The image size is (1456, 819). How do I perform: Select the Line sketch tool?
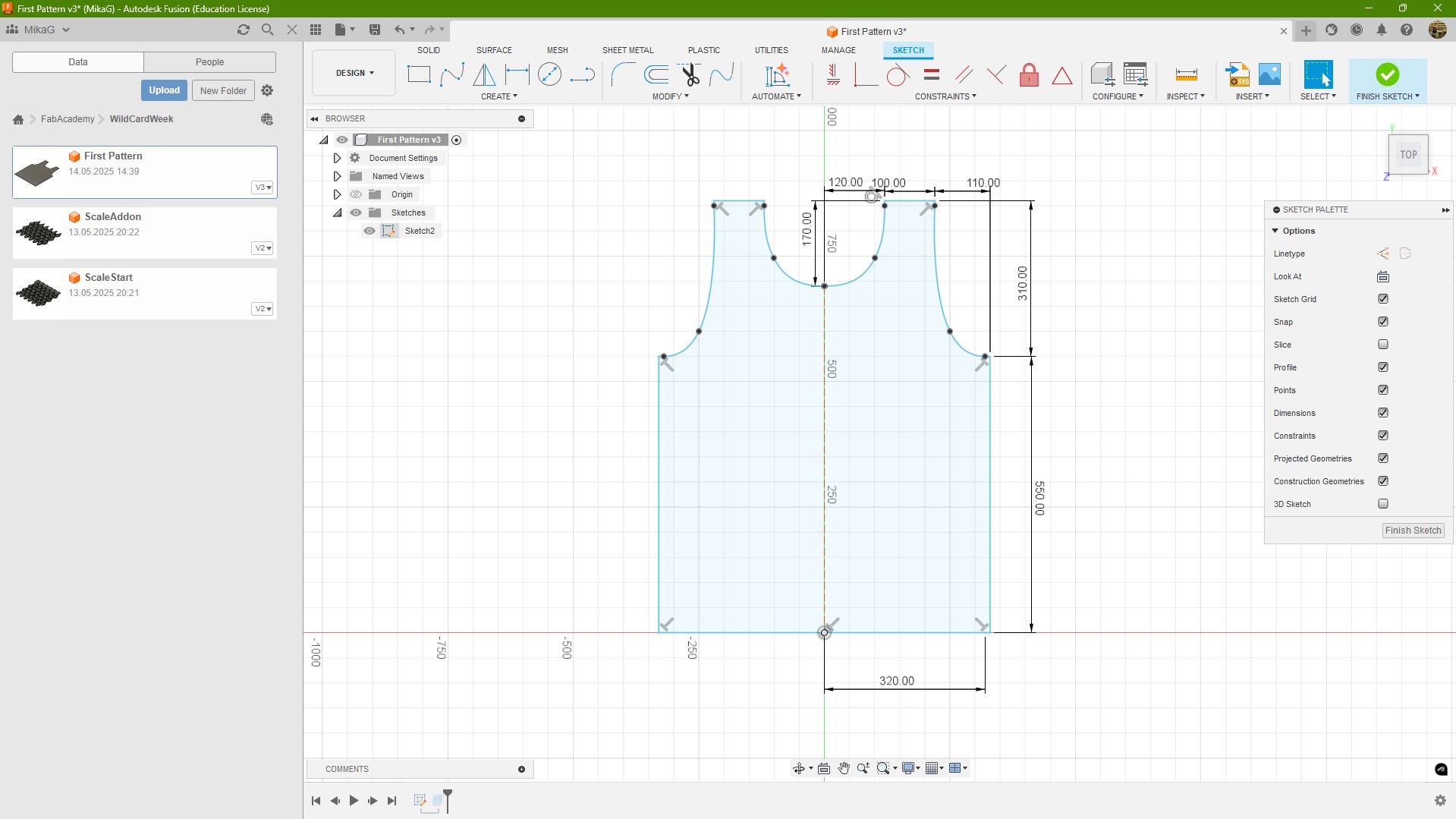[452, 74]
